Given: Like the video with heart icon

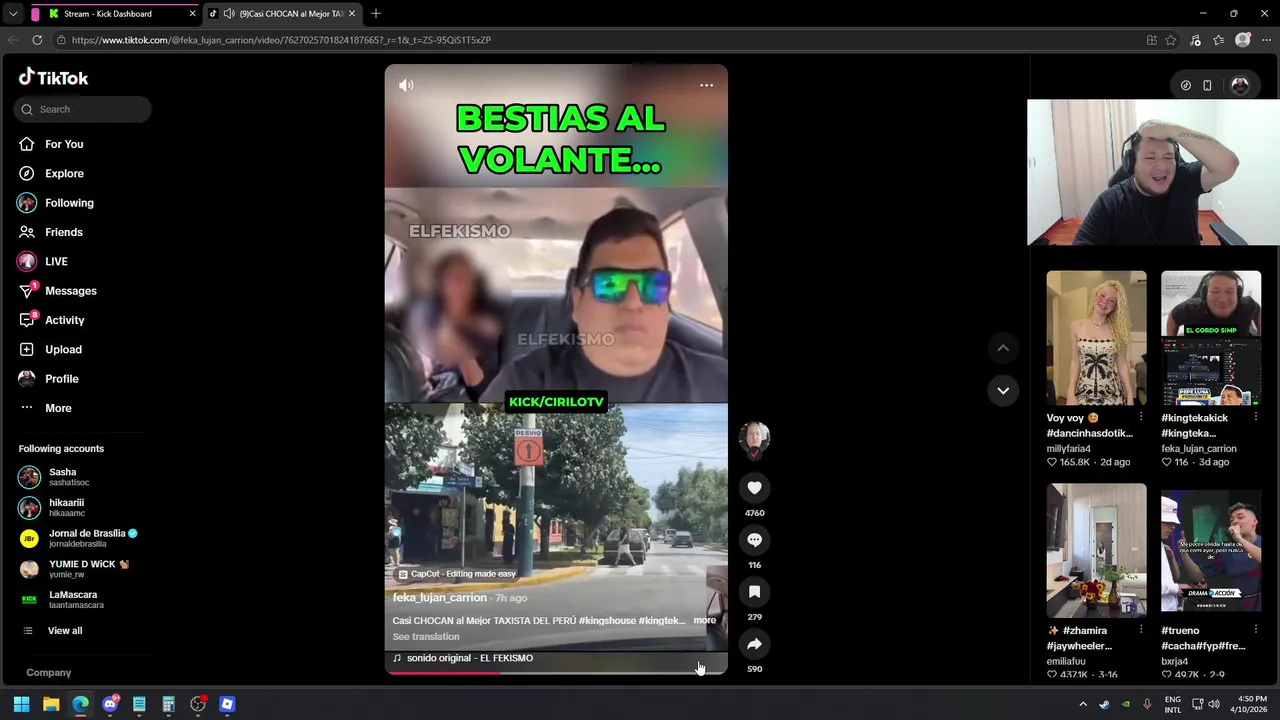Looking at the screenshot, I should click(x=754, y=488).
